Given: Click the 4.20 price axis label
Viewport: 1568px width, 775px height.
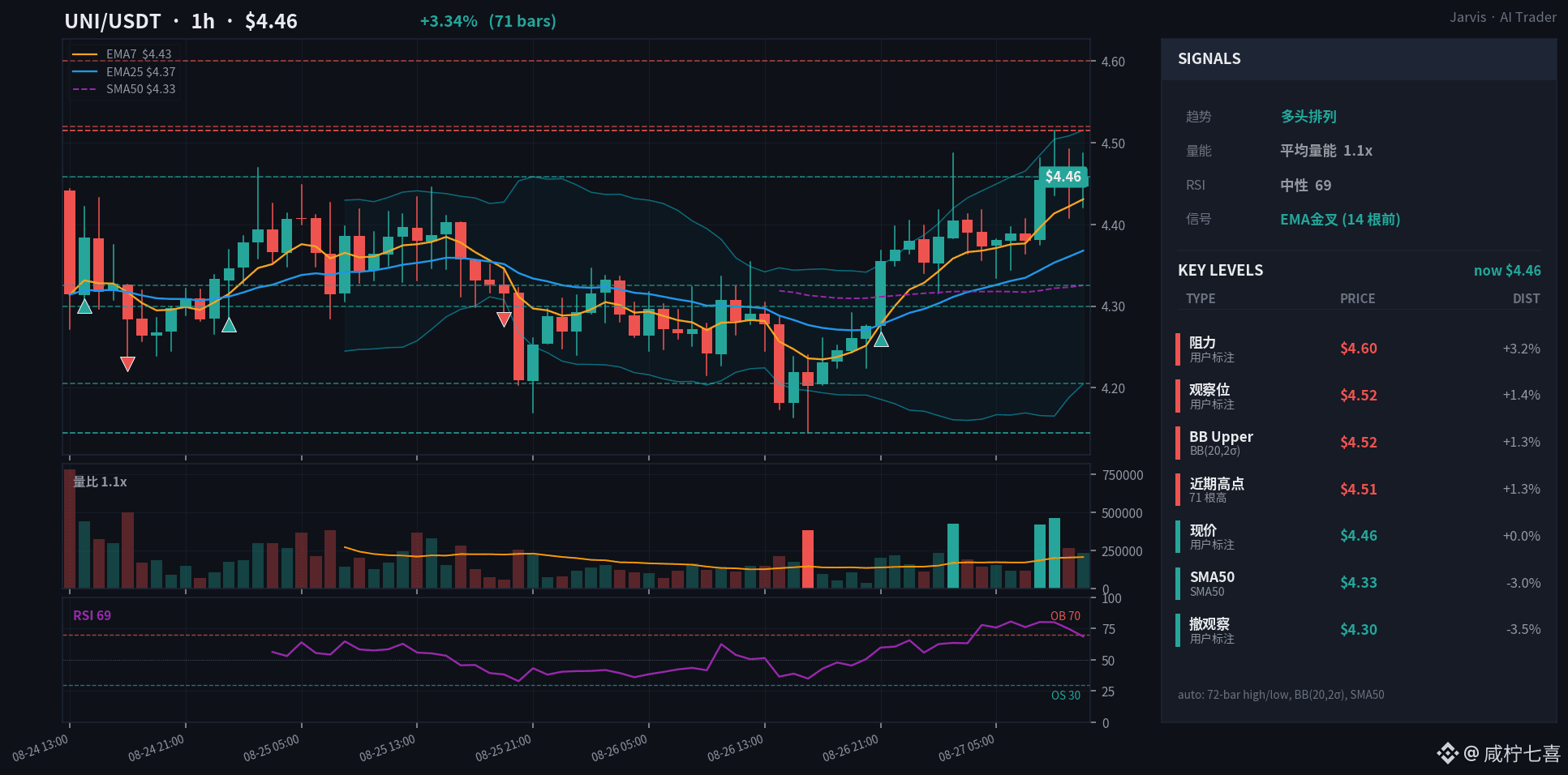Looking at the screenshot, I should tap(1113, 388).
